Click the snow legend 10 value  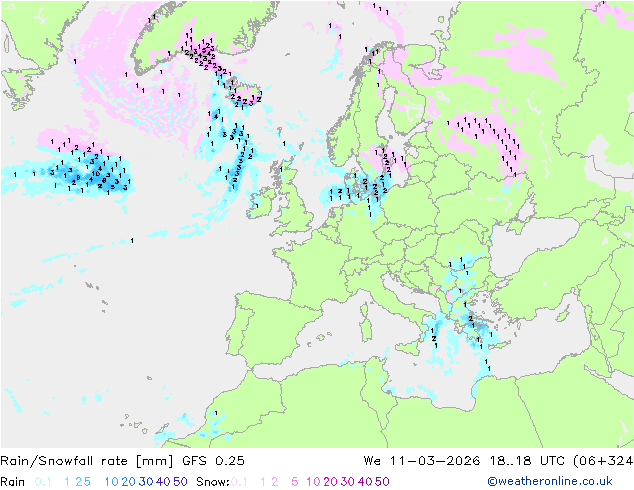313,482
